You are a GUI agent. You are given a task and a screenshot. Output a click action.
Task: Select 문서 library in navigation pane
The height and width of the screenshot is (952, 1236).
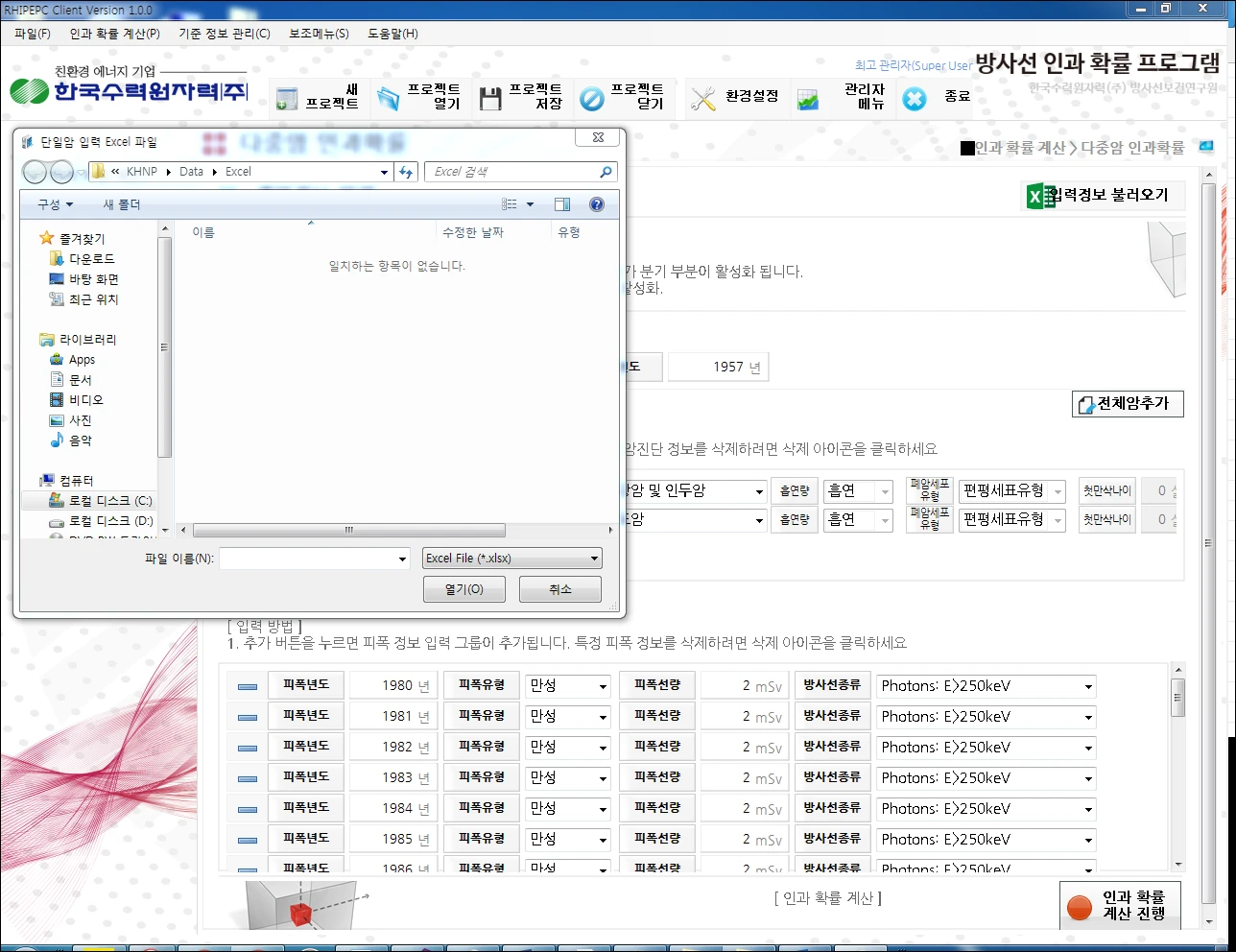(x=71, y=380)
